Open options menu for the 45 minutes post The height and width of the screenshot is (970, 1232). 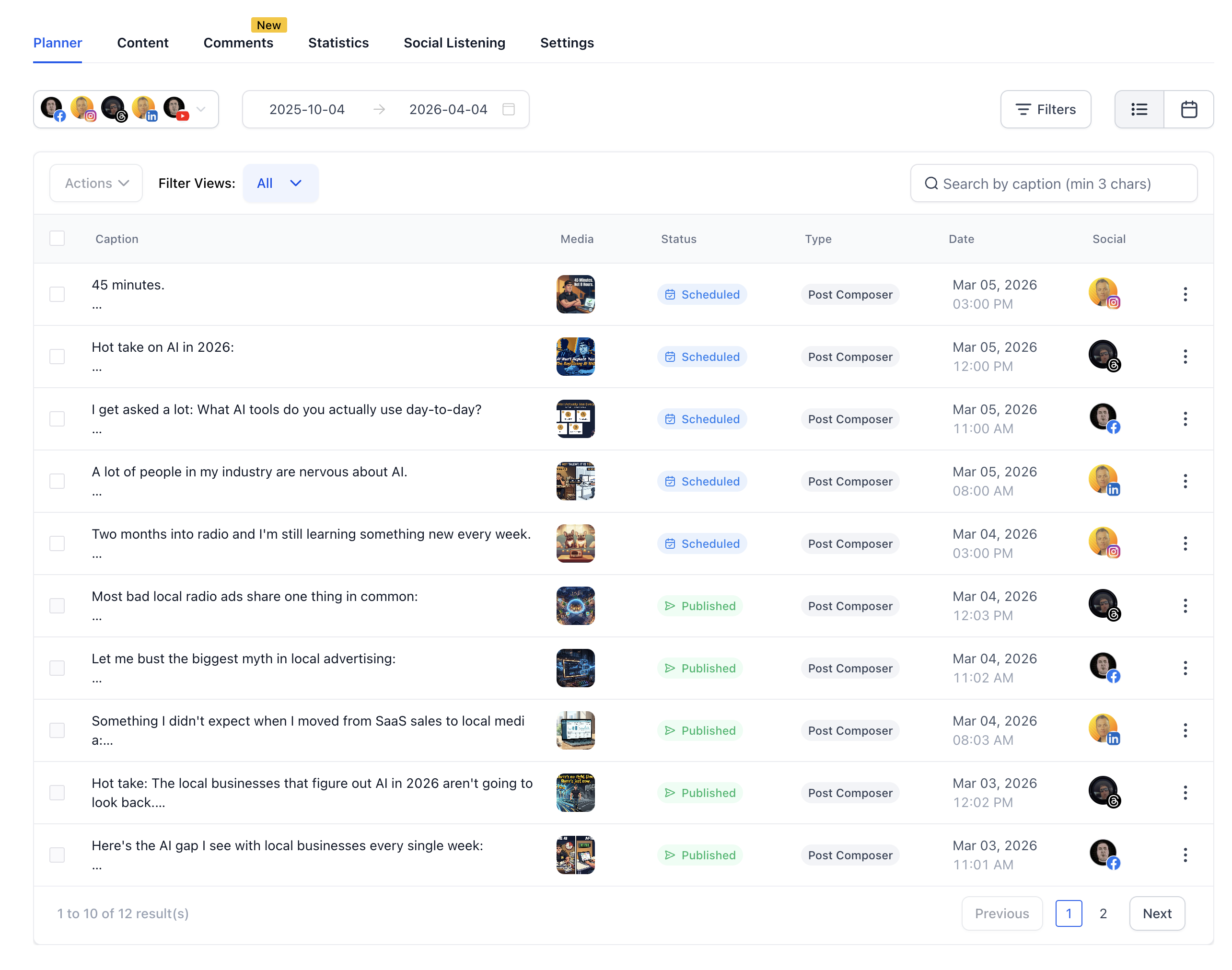pyautogui.click(x=1186, y=294)
